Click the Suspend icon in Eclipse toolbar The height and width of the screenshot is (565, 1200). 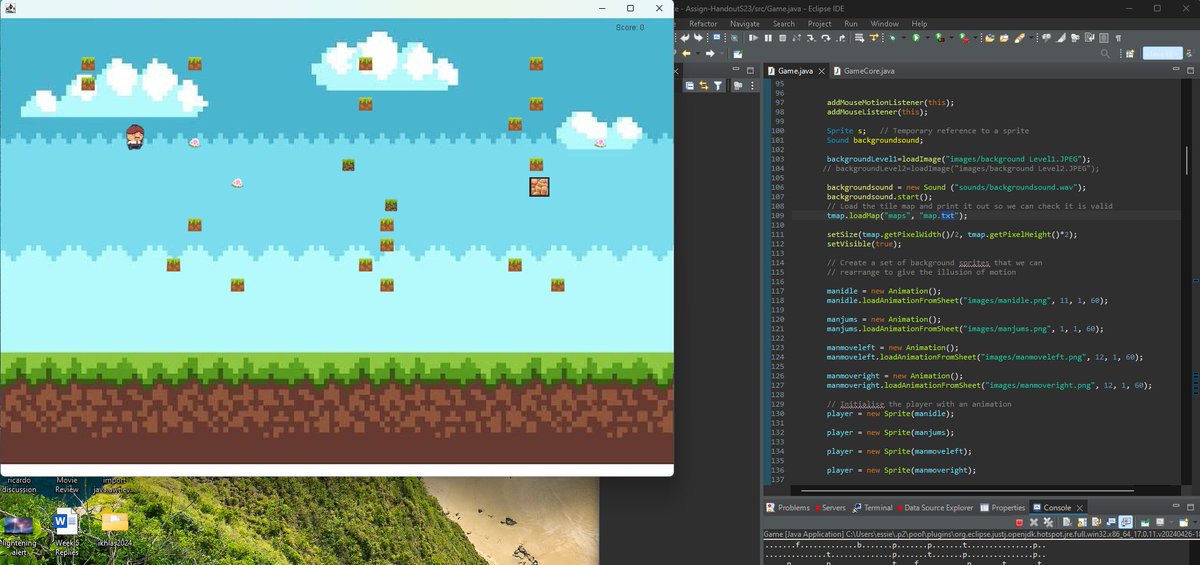768,37
